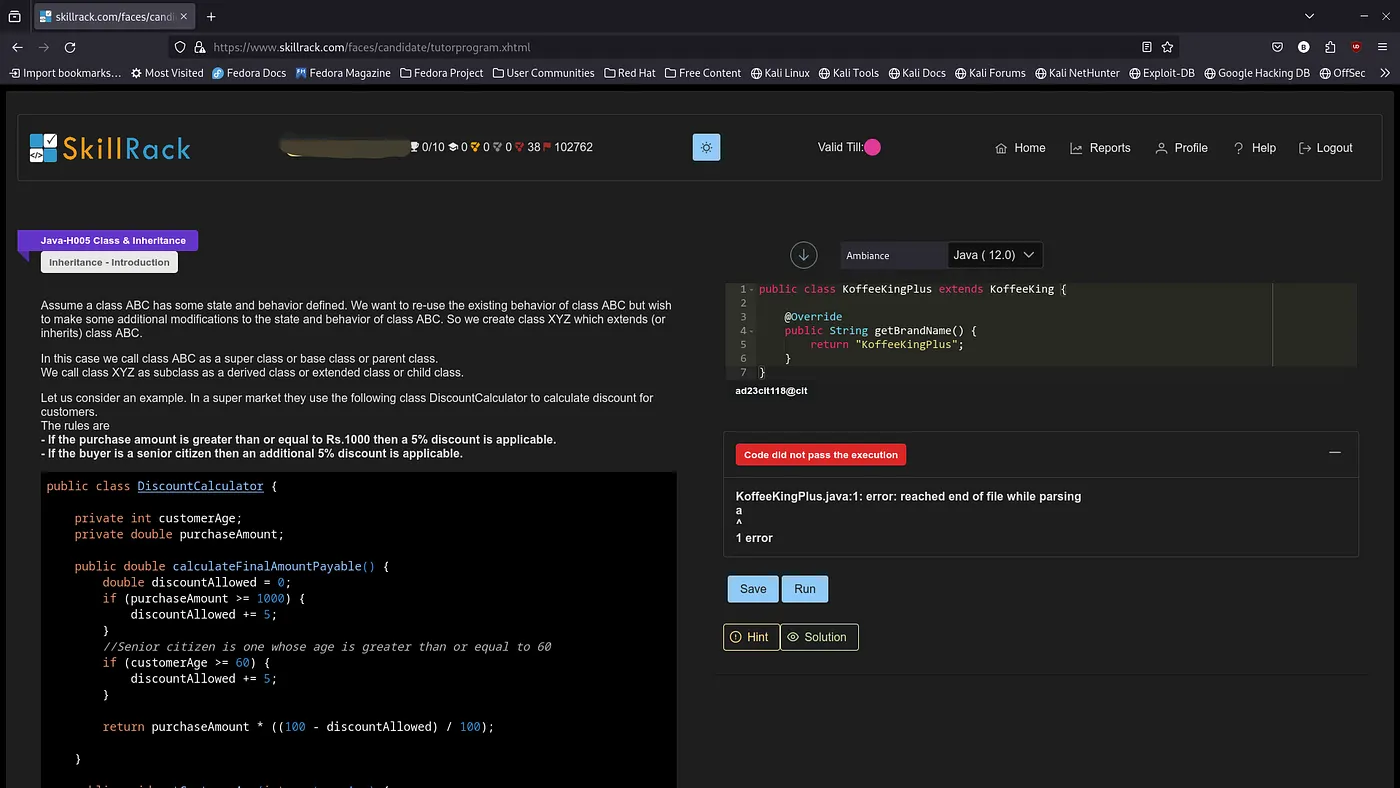Open the Kali Forums bookmark
This screenshot has width=1400, height=788.
click(x=990, y=73)
